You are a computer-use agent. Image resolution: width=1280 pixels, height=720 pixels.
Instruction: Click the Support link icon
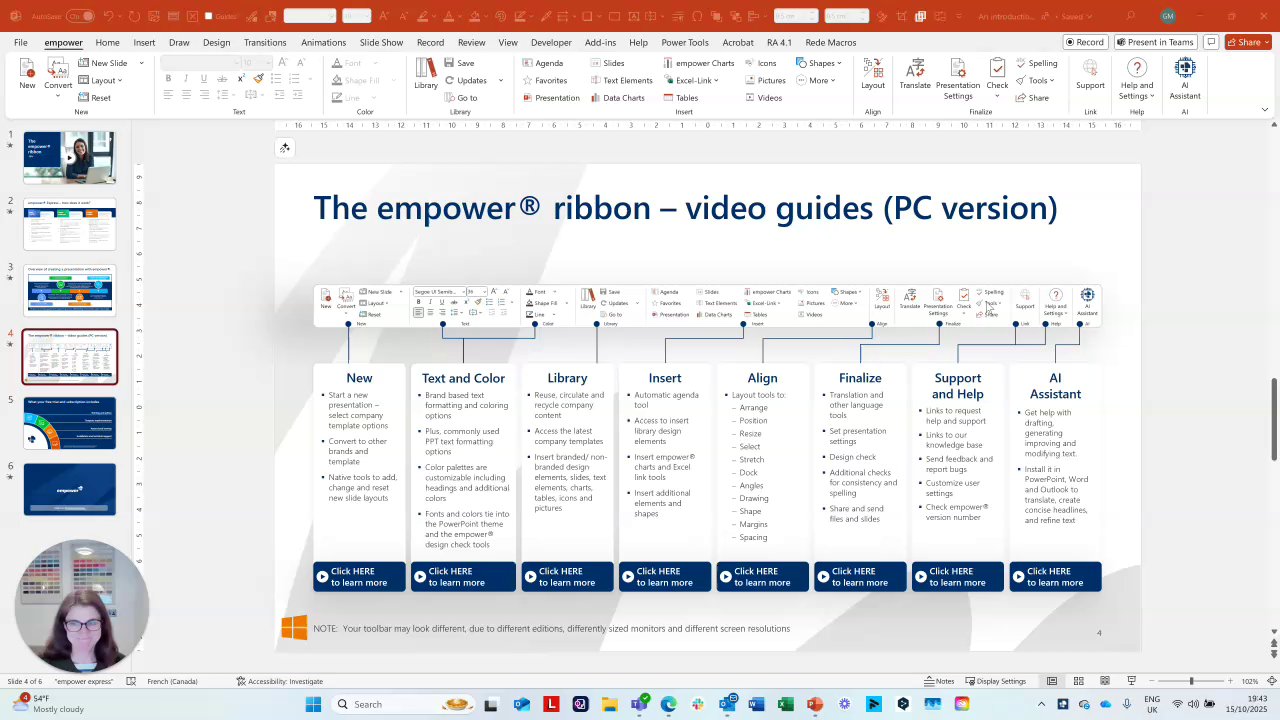[1090, 73]
